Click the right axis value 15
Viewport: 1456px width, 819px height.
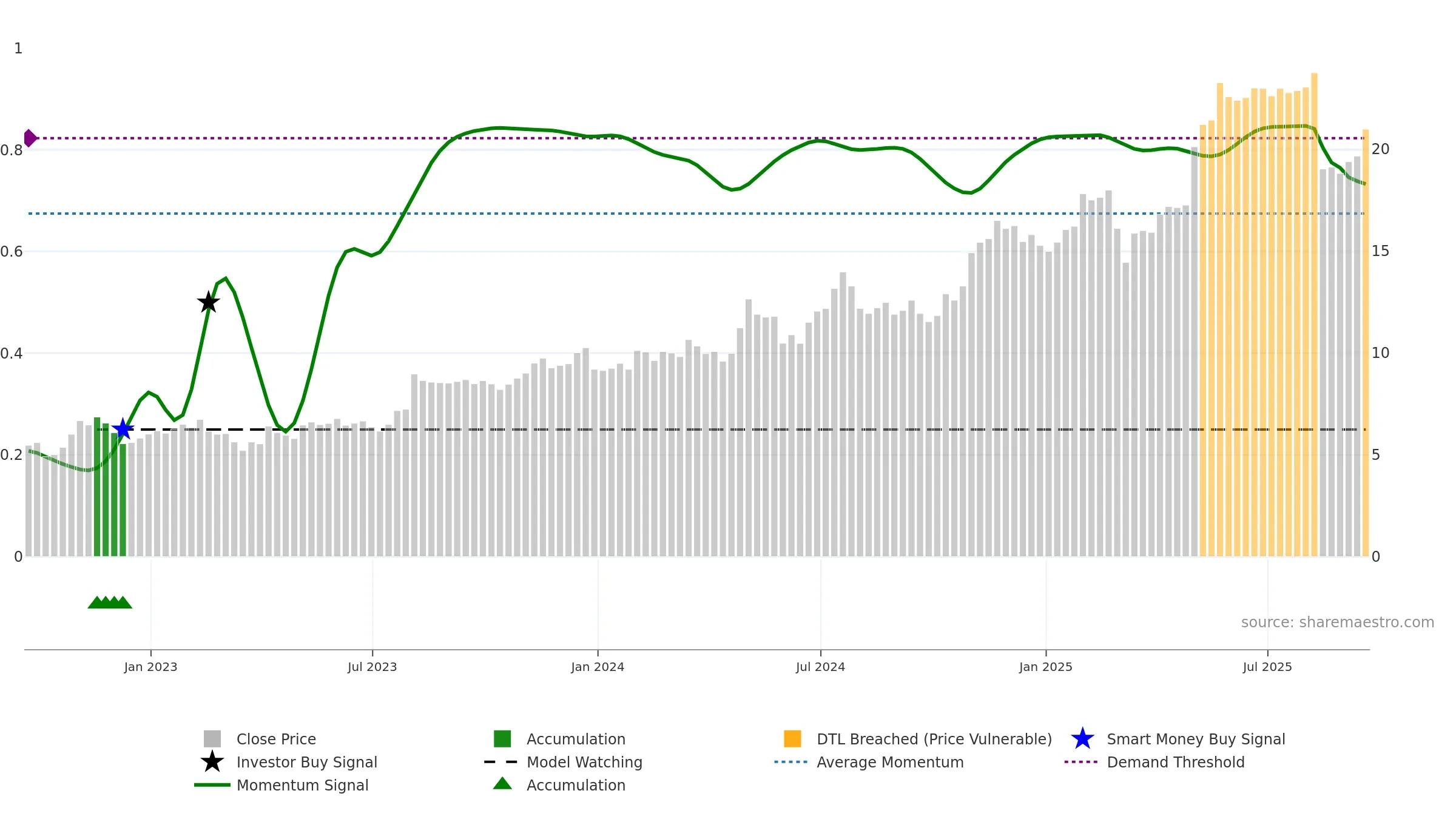[1380, 251]
